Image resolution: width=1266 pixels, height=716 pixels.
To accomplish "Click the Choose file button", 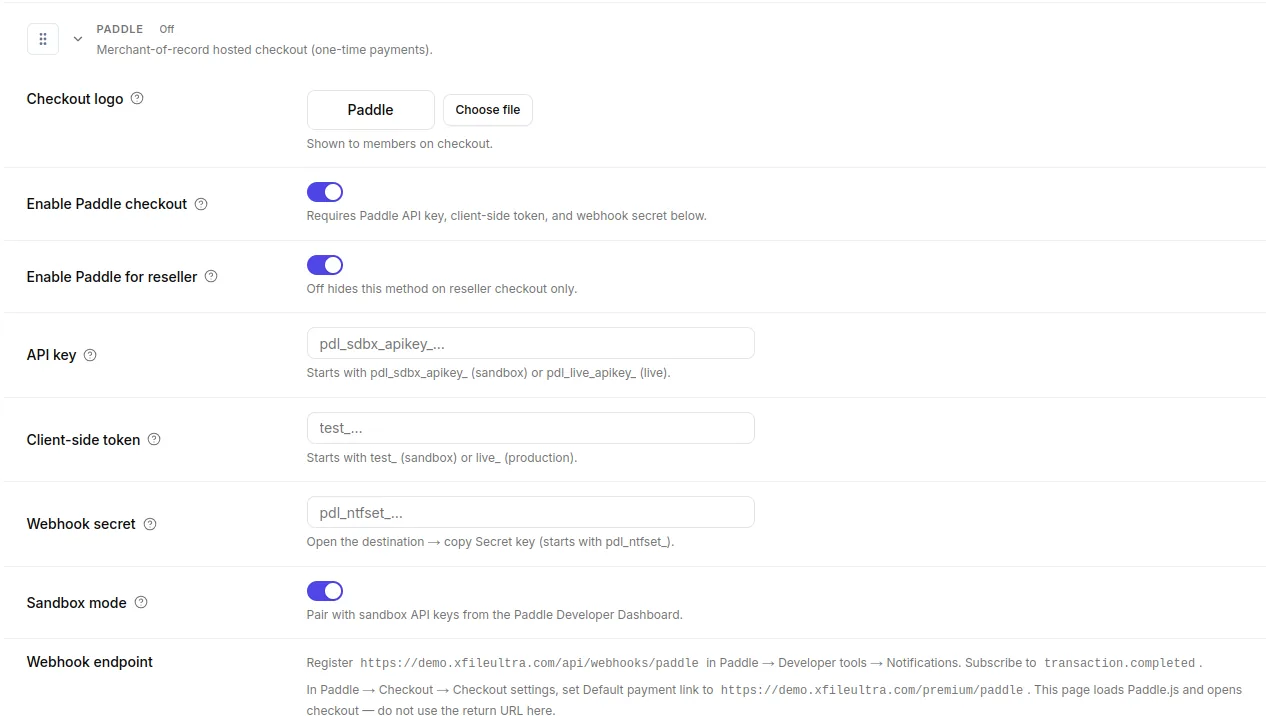I will (x=488, y=110).
